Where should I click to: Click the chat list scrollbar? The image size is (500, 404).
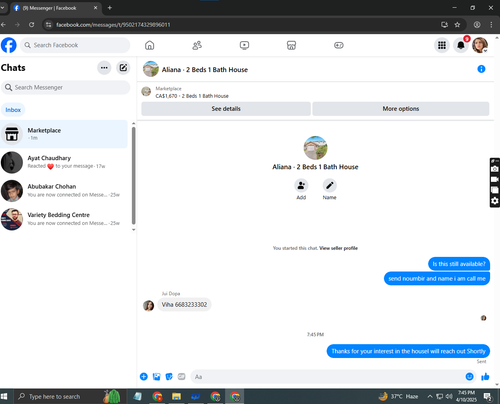[x=133, y=176]
